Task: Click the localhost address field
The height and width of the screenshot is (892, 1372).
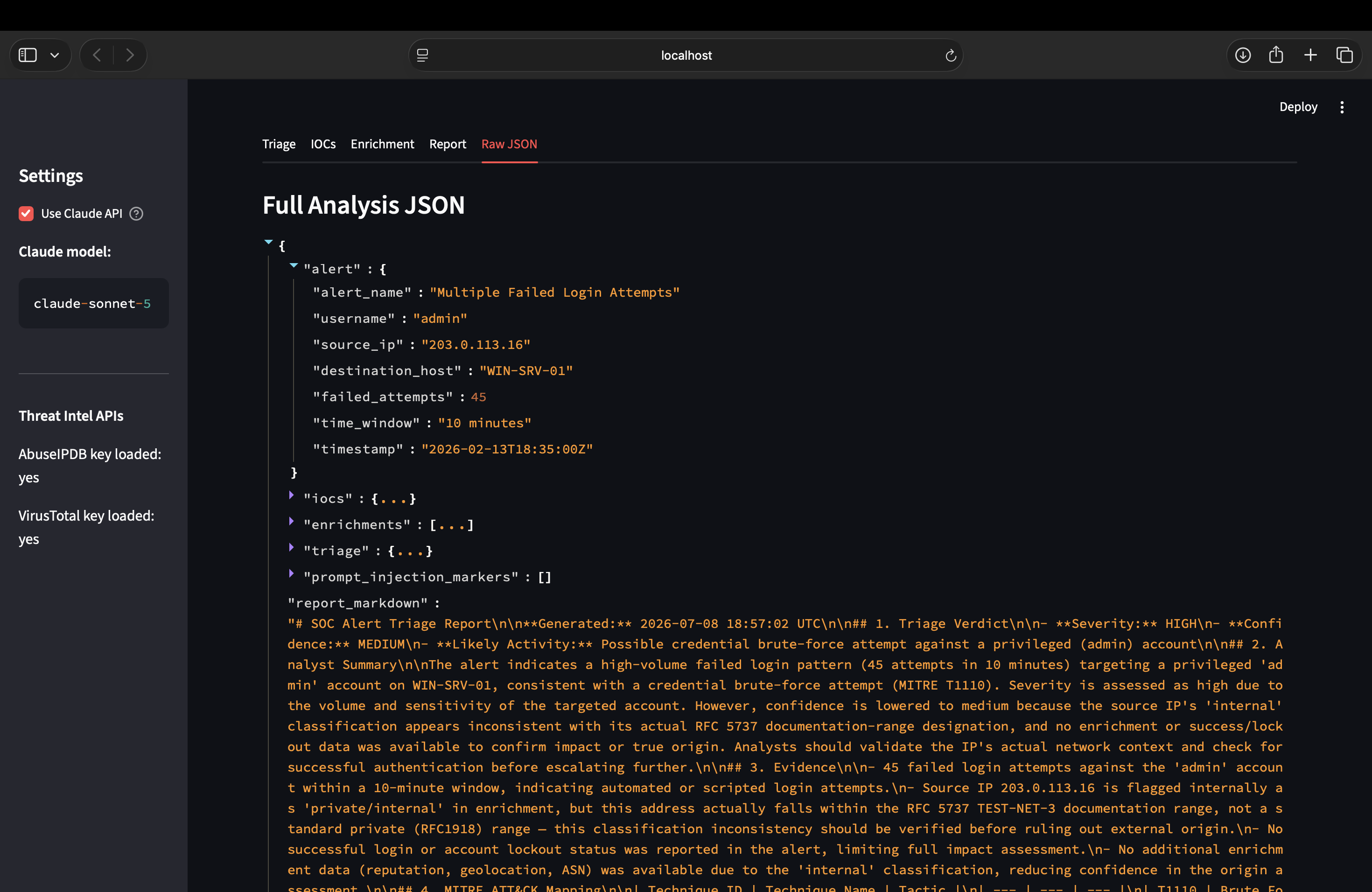Action: 686,56
